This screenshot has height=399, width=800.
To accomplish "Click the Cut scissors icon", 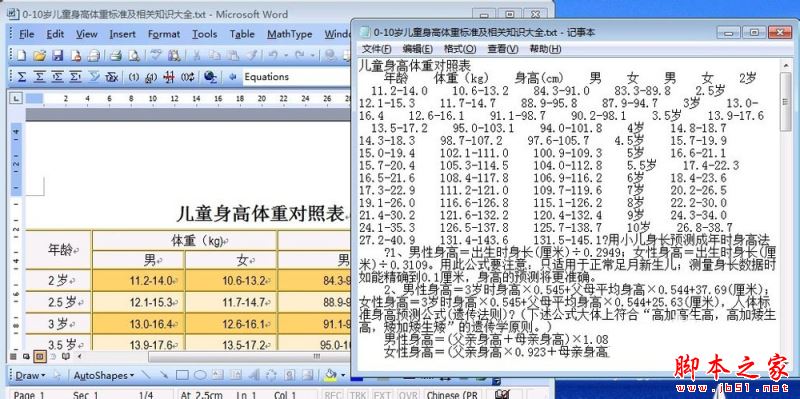I will coord(197,55).
